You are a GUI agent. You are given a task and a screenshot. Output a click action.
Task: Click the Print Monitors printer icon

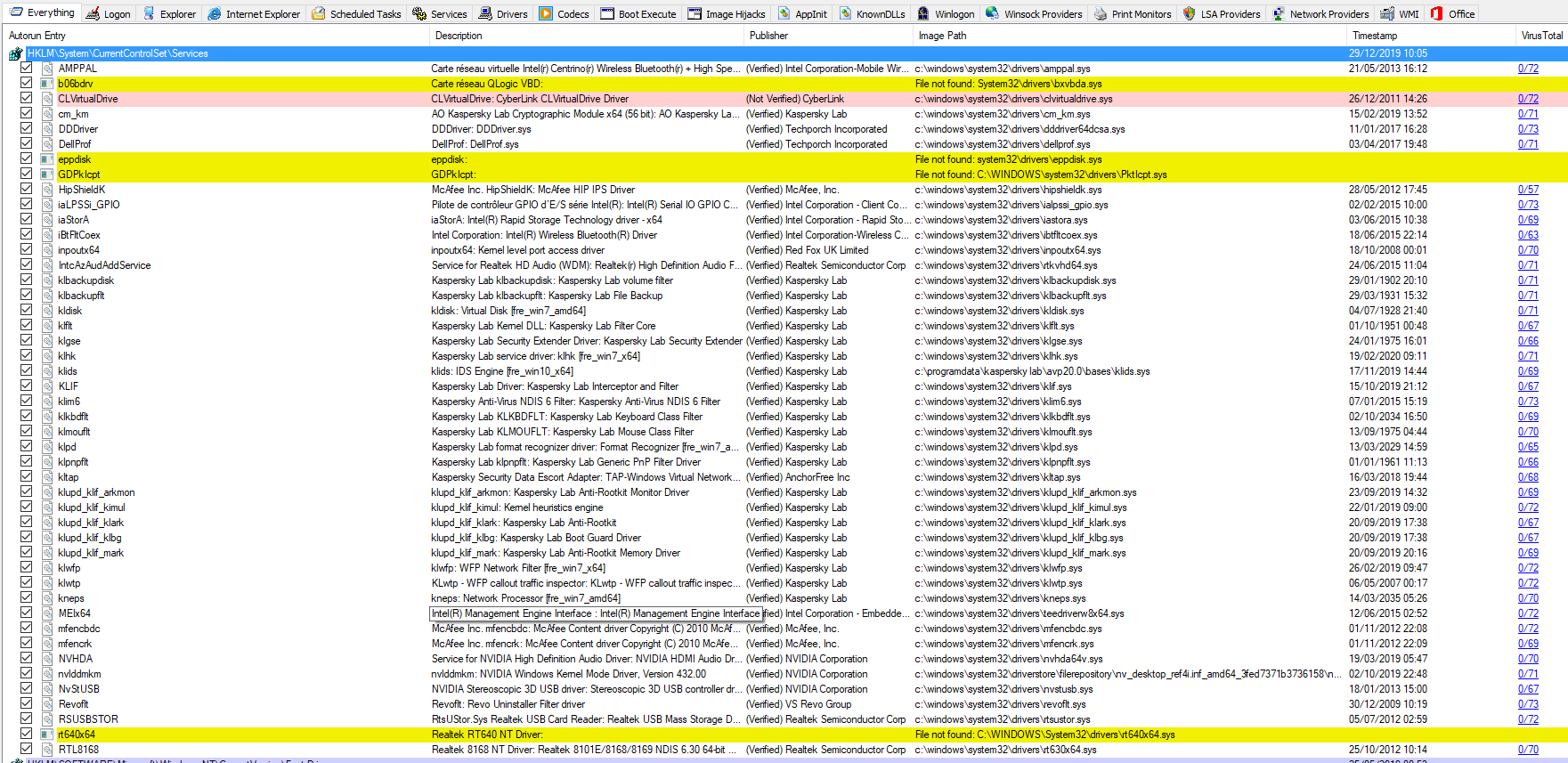(1101, 13)
